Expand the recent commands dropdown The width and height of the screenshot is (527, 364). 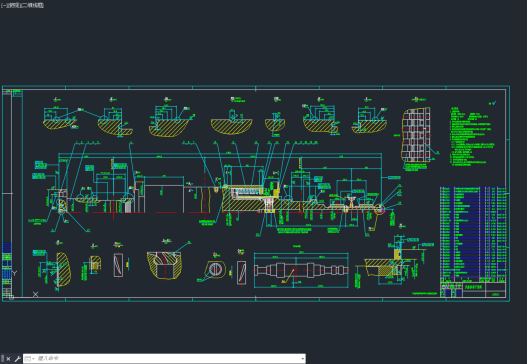[x=30, y=359]
